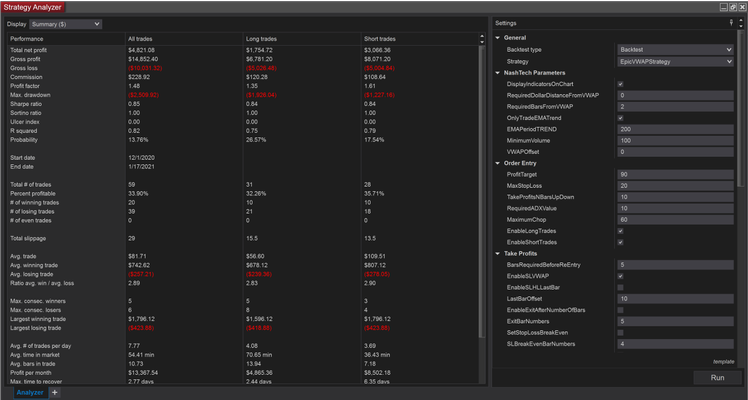
Task: Open the Display Summary ($) dropdown
Action: (67, 23)
